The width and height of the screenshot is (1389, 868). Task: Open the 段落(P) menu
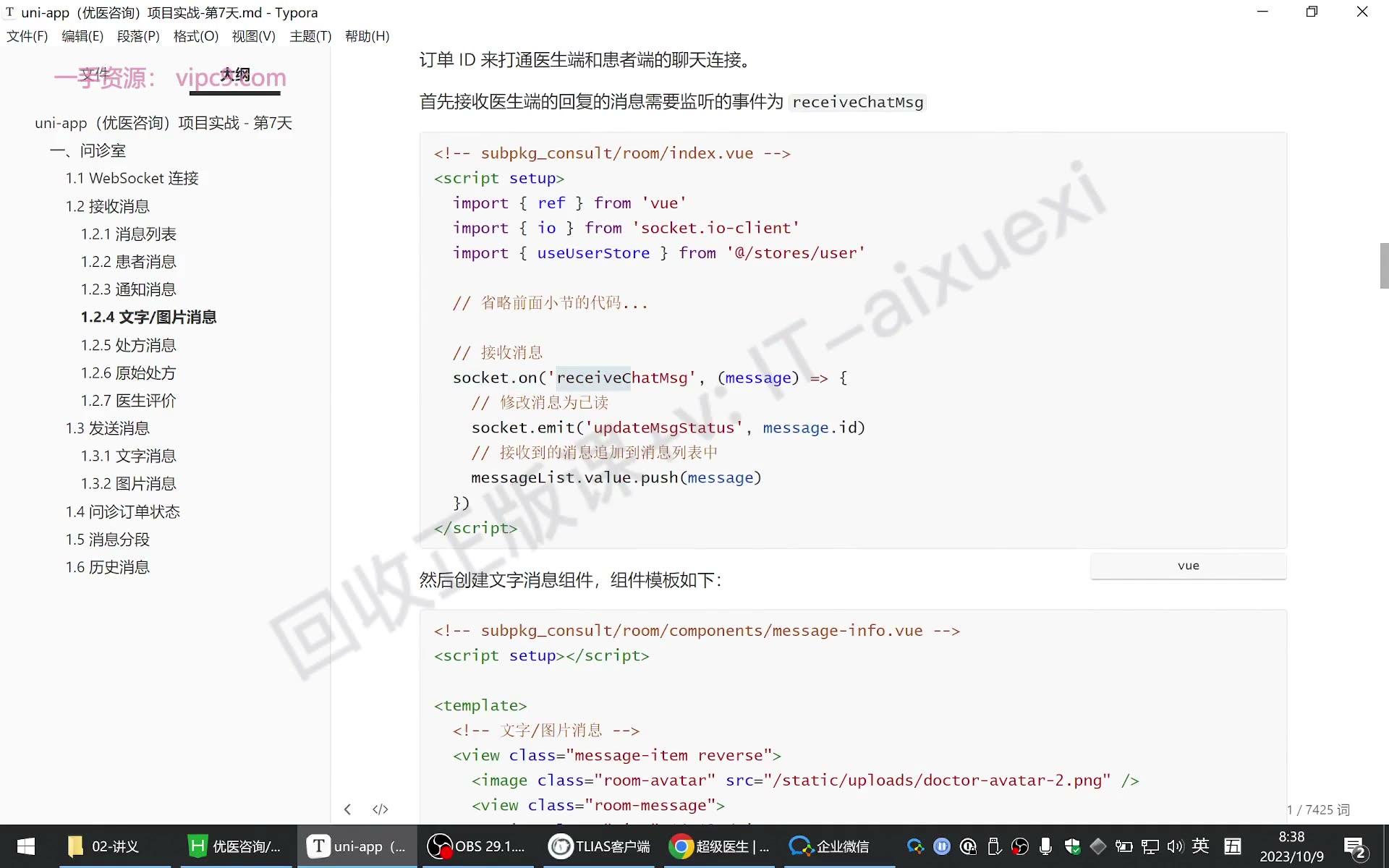coord(138,36)
